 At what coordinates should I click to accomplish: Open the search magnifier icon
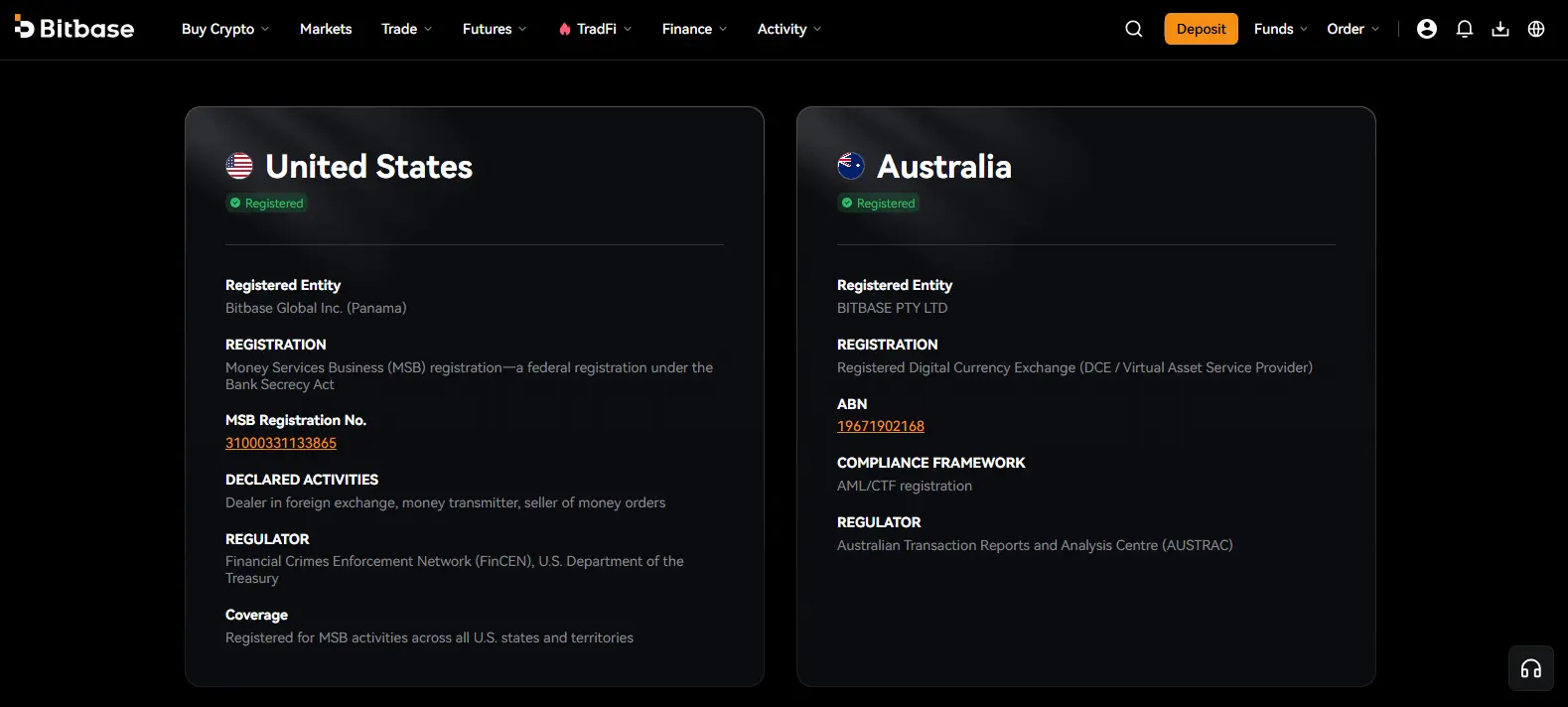pyautogui.click(x=1134, y=29)
